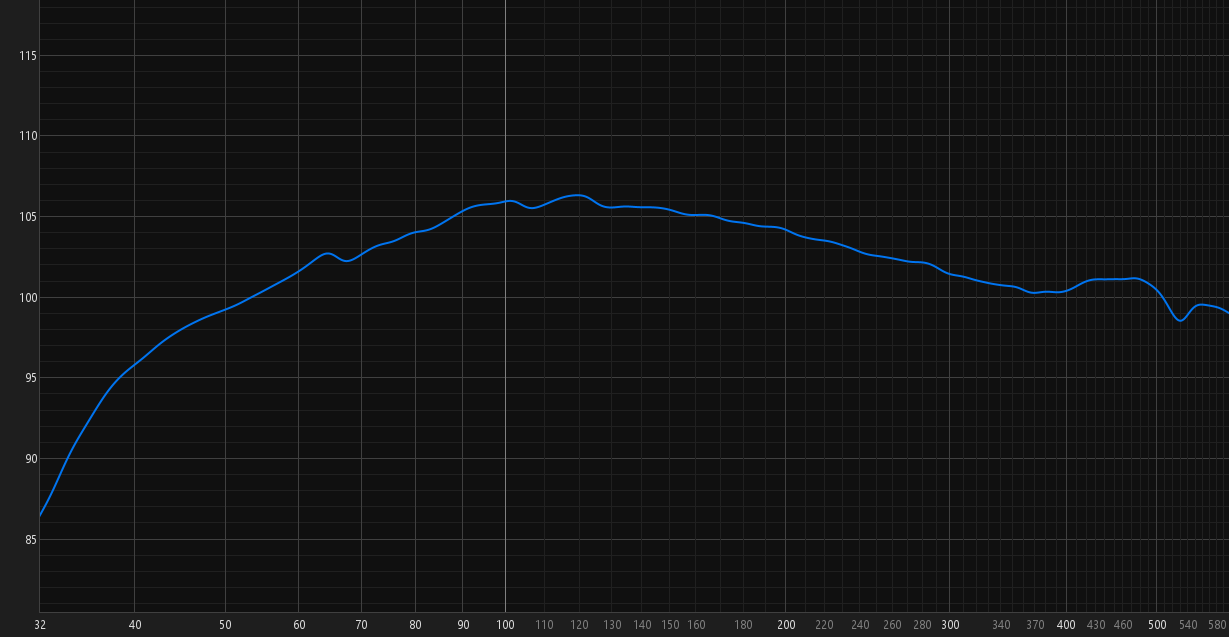Click the 300 frequency axis label
This screenshot has height=637, width=1229.
click(951, 625)
